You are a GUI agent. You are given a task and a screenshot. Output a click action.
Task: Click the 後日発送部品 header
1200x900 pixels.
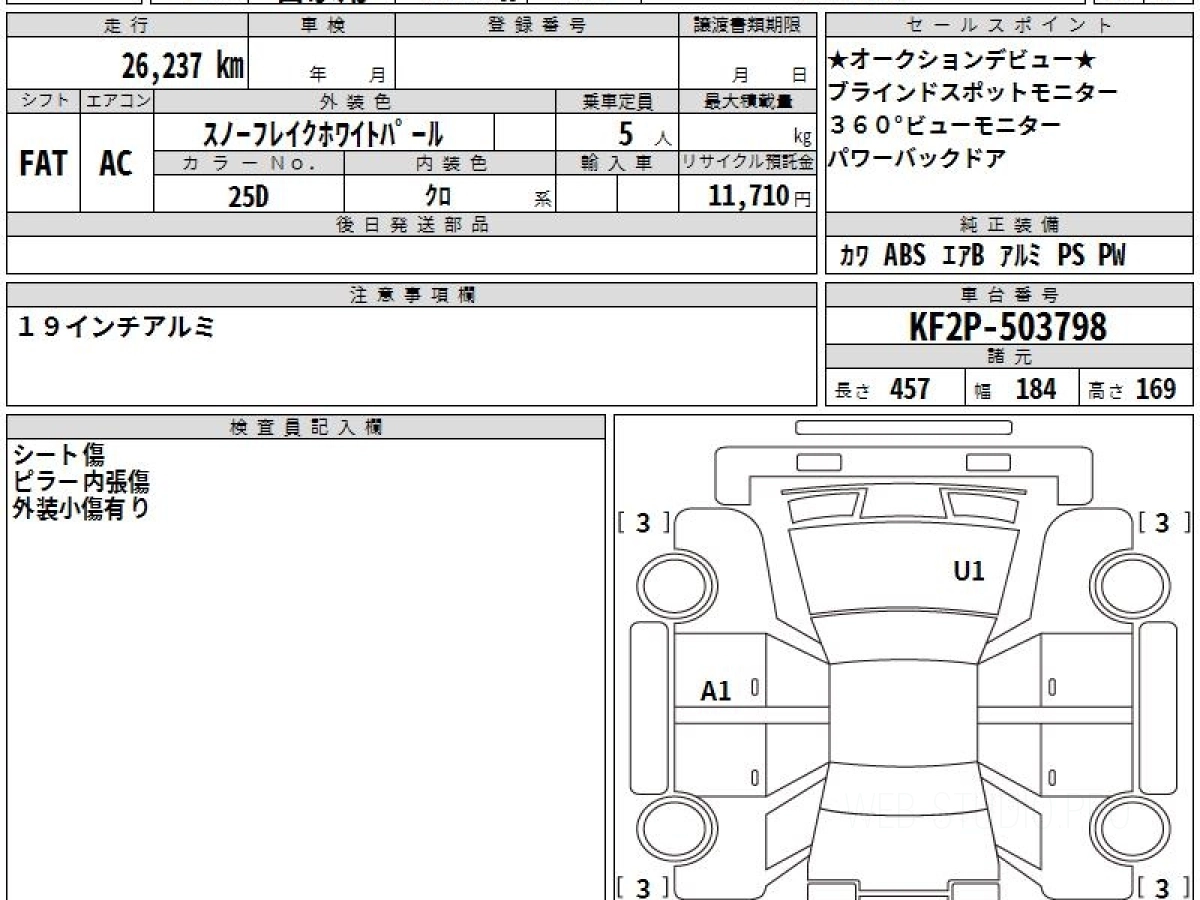point(412,225)
